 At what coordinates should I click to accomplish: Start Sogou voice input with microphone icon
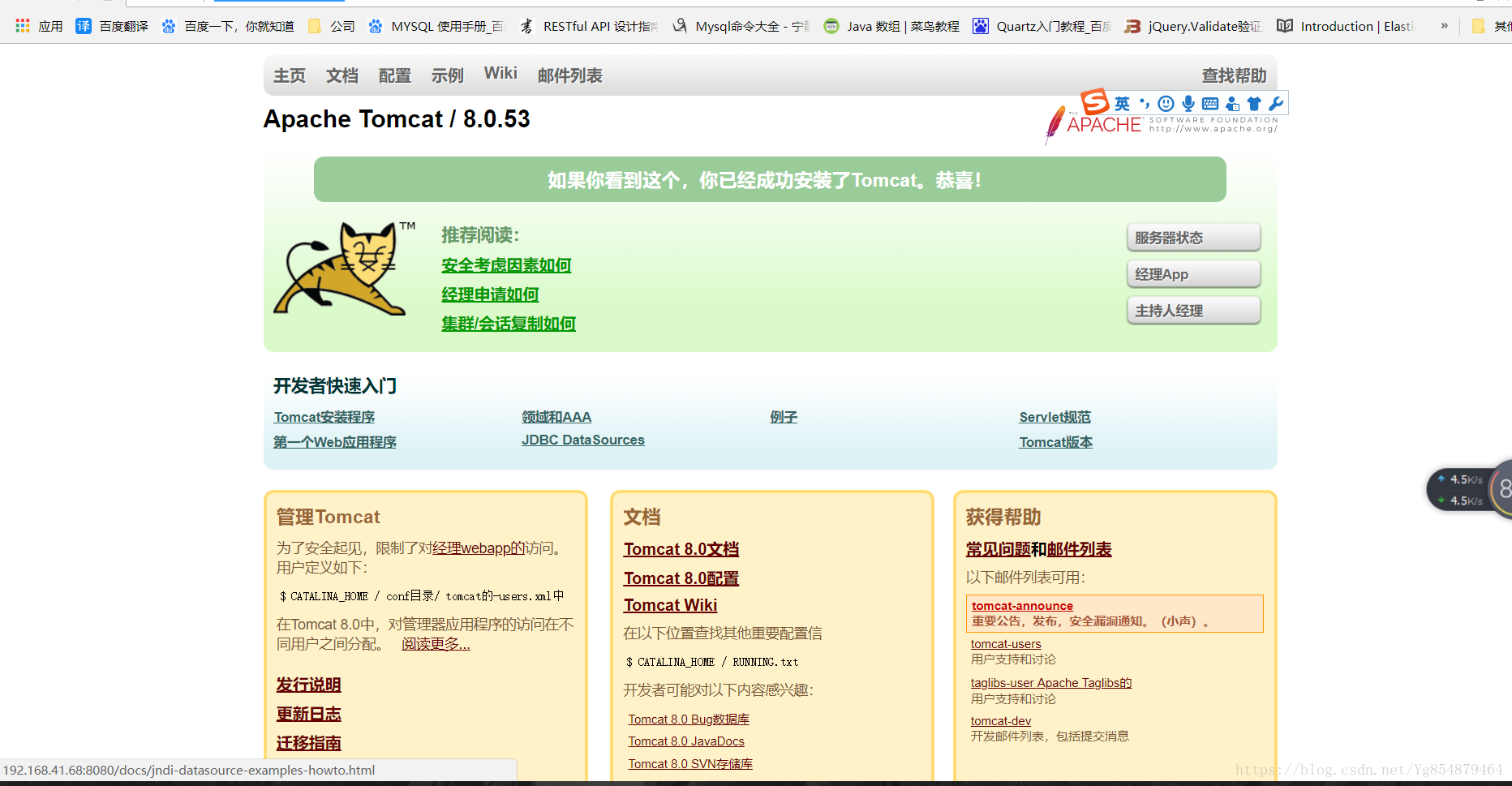click(1188, 104)
